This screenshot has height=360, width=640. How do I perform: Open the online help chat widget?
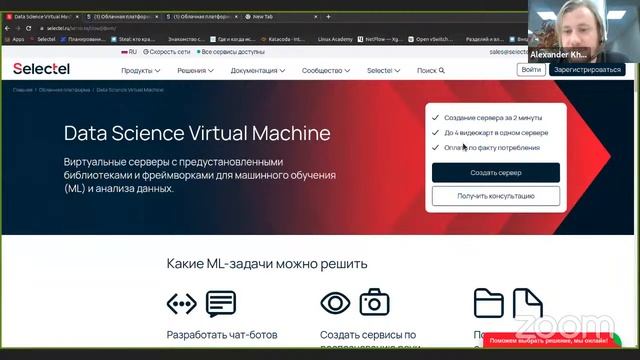[x=552, y=340]
